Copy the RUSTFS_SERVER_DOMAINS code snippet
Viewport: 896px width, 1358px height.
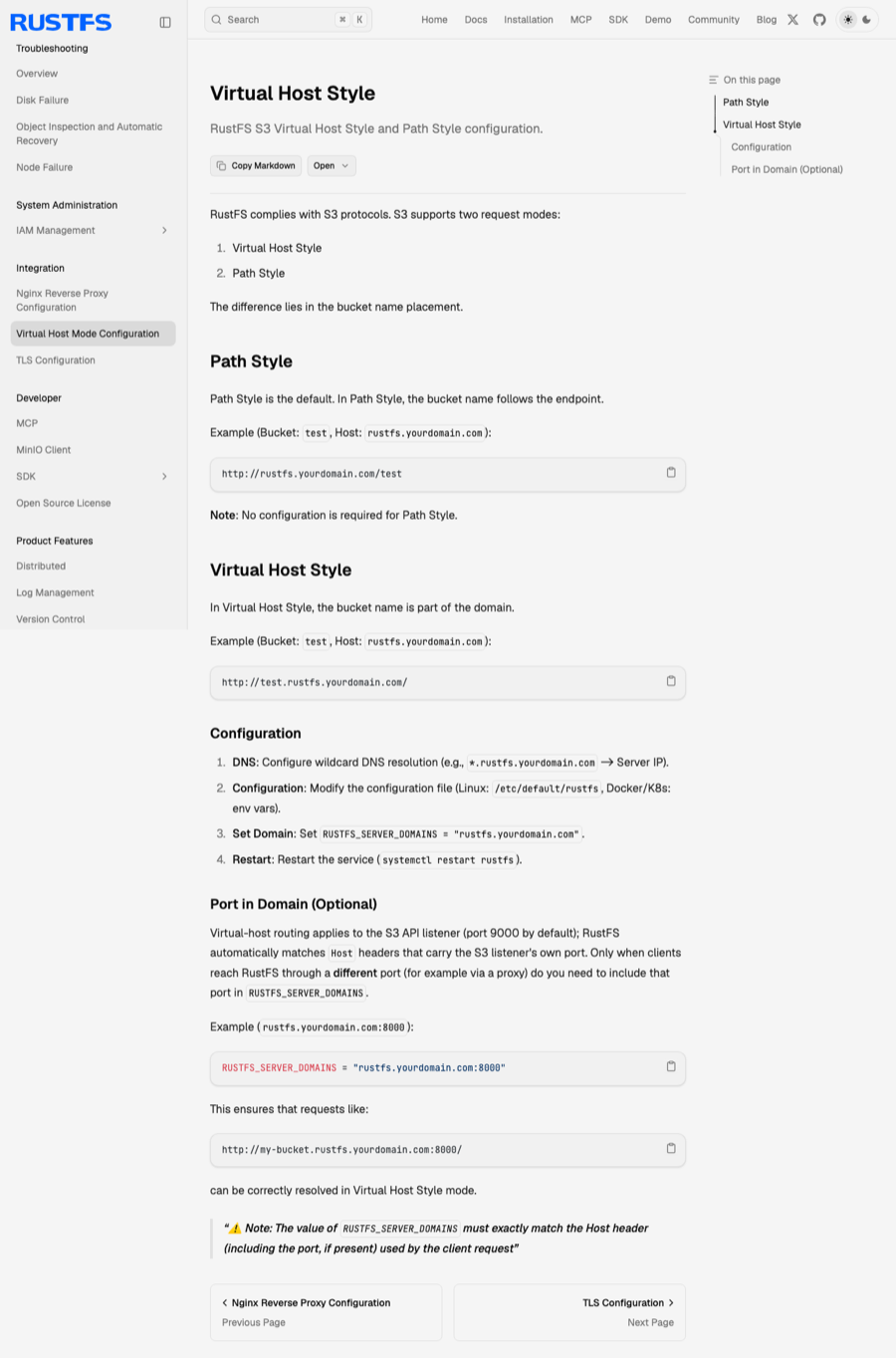(x=671, y=1067)
